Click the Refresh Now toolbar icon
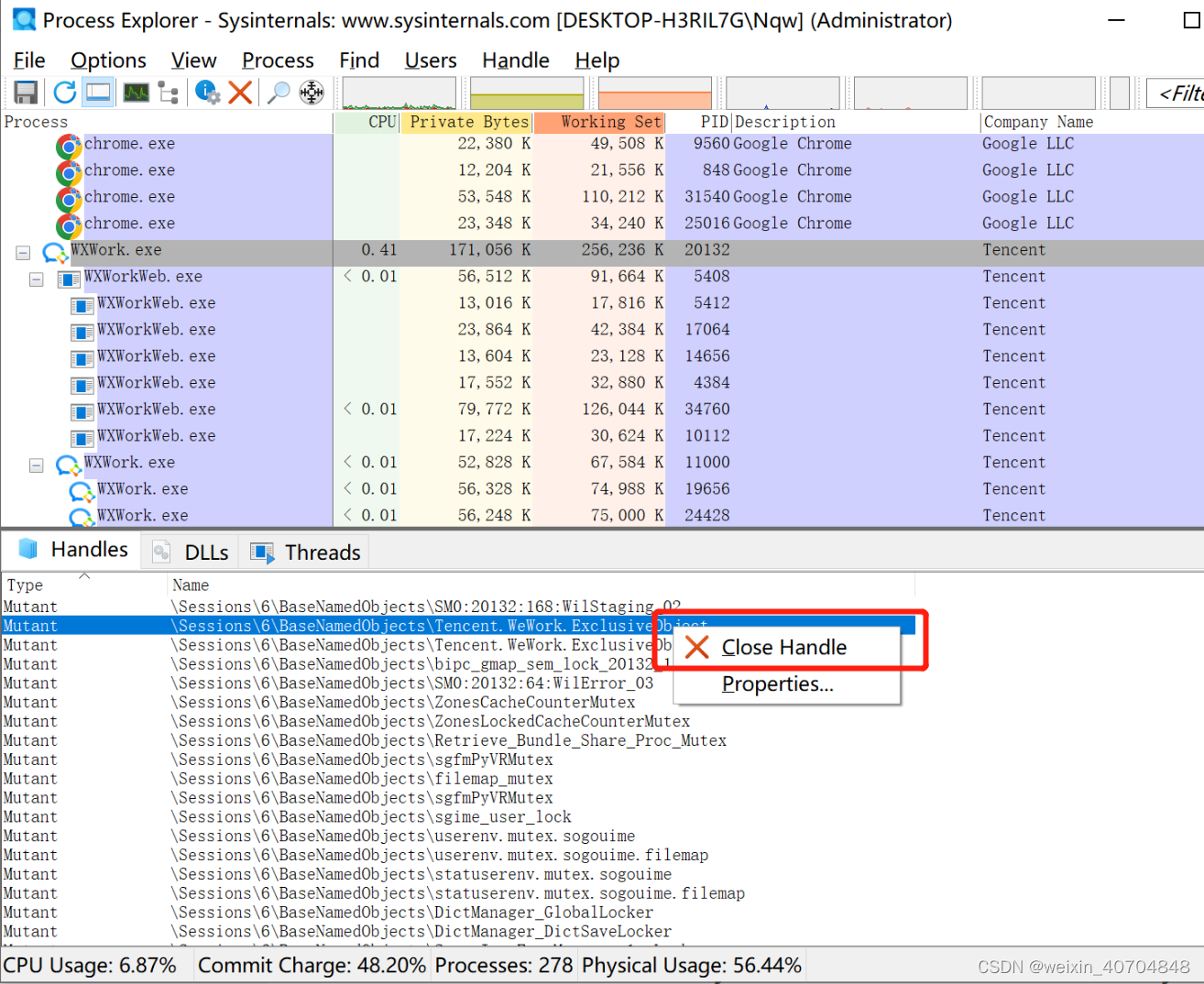This screenshot has width=1204, height=984. tap(64, 93)
